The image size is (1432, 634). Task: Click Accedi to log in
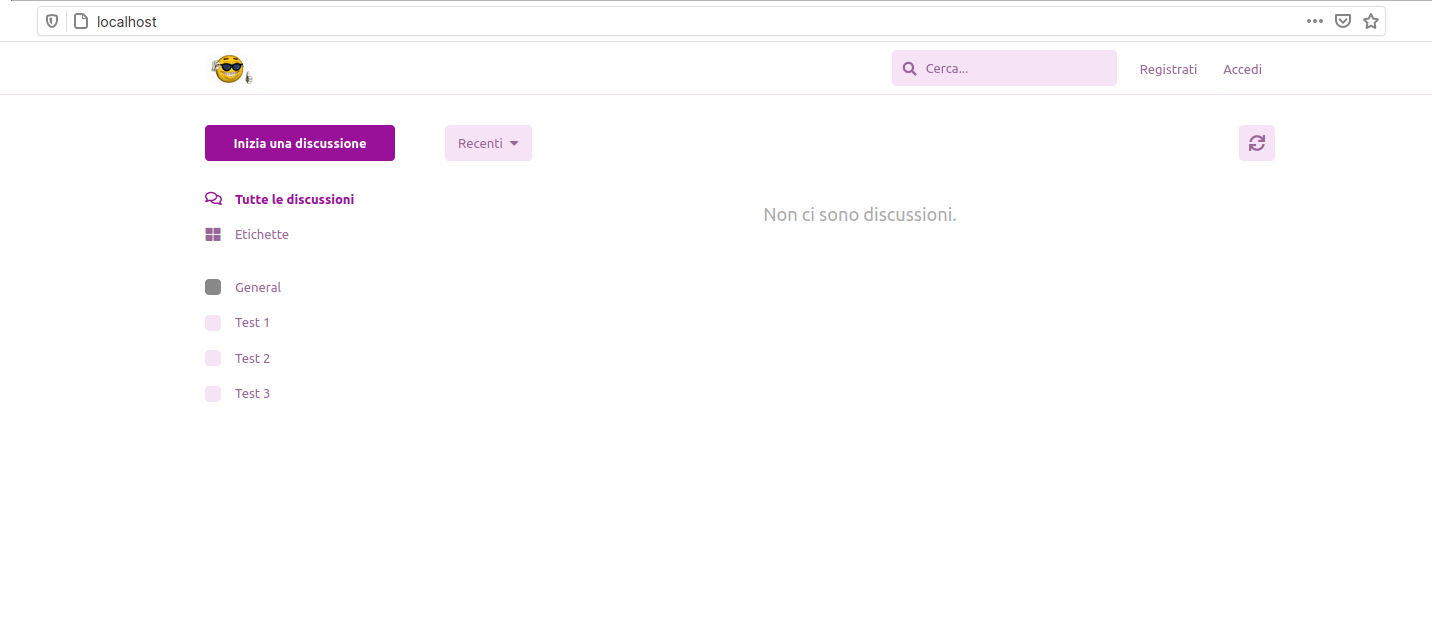[1242, 69]
